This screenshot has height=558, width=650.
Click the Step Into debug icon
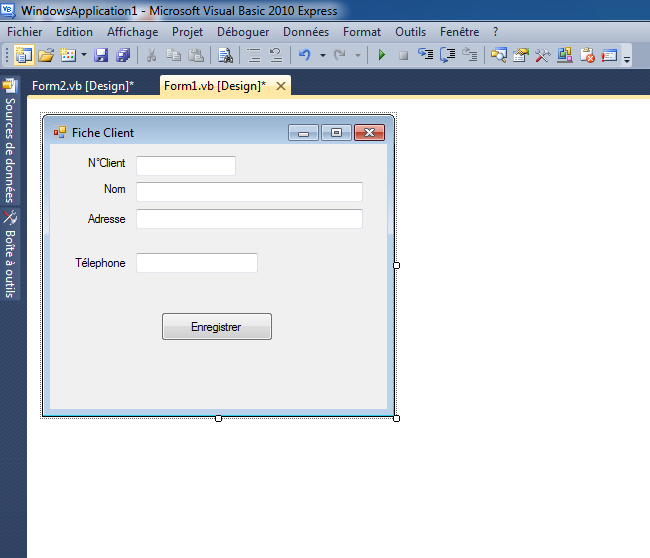(x=425, y=54)
